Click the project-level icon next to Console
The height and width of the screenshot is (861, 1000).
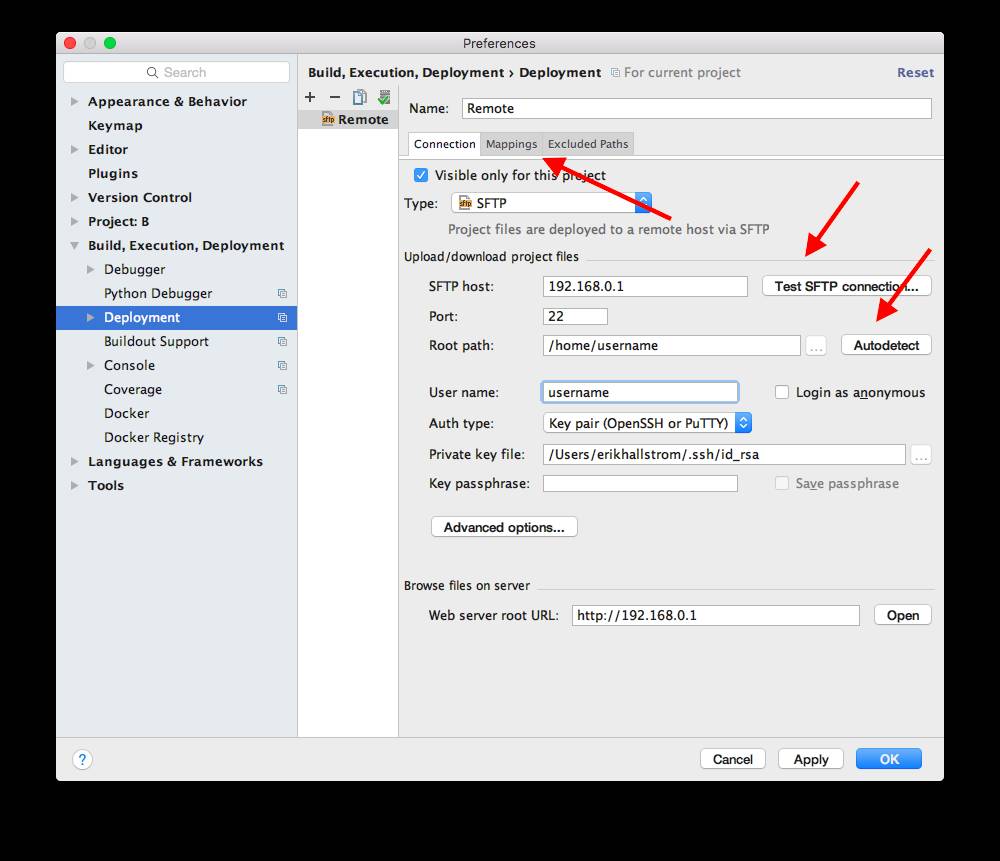coord(283,365)
